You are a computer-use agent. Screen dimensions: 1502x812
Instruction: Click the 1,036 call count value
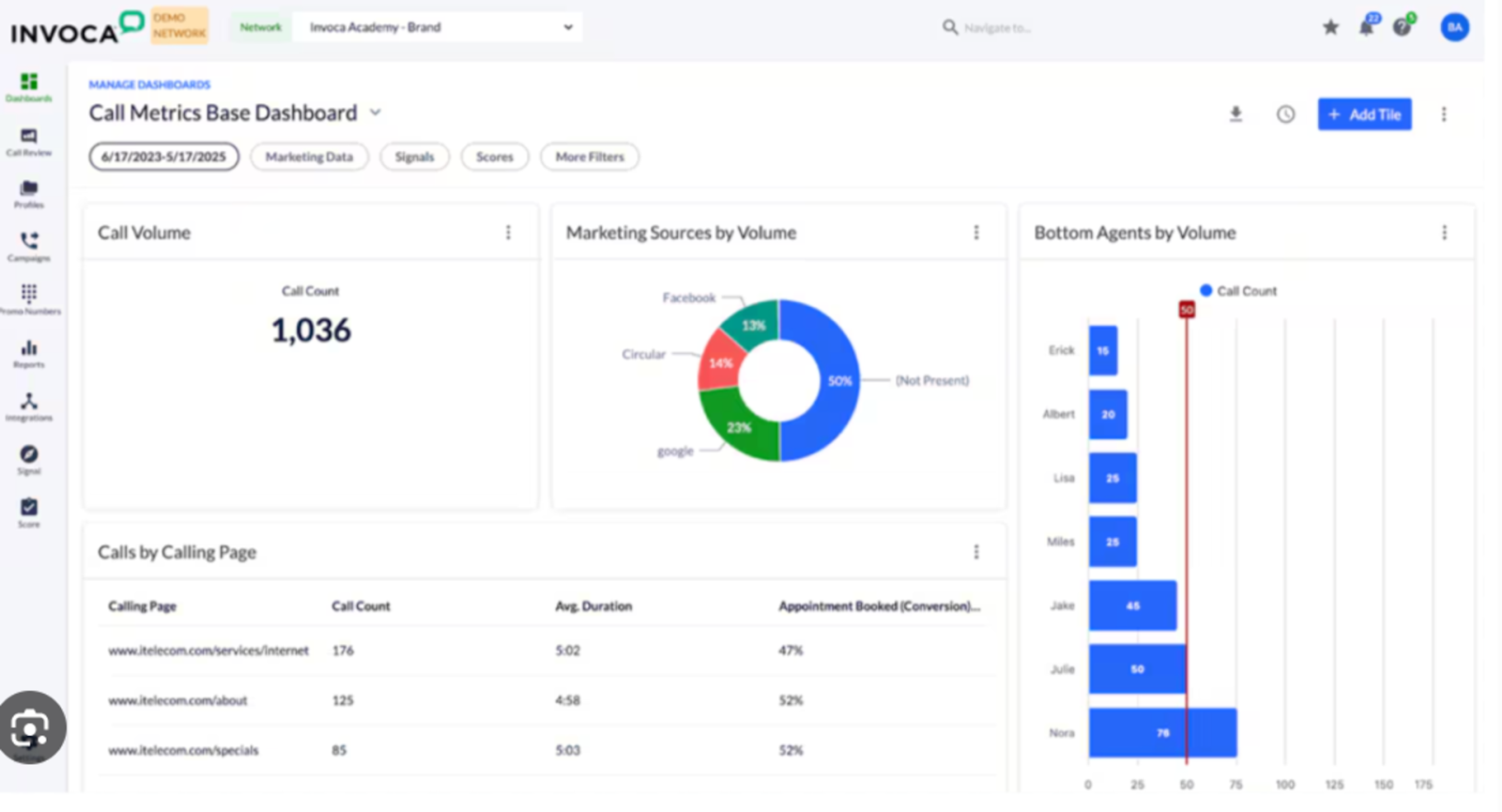click(311, 330)
